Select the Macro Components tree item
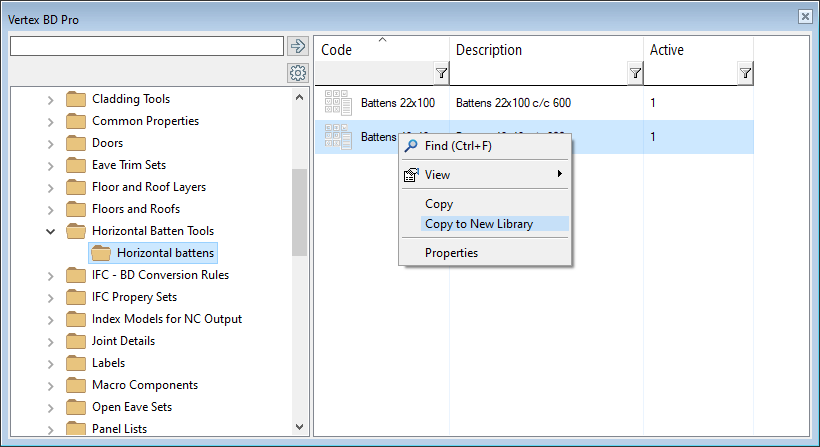Viewport: 820px width, 447px height. [144, 385]
